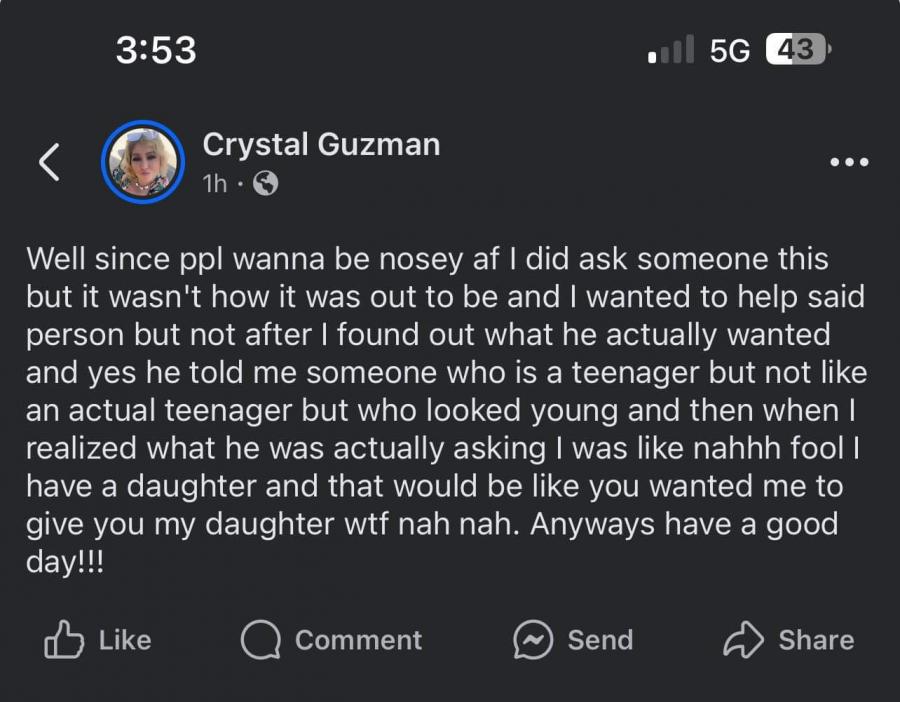The width and height of the screenshot is (900, 702).
Task: Tap the speech bubble Comment icon
Action: pyautogui.click(x=260, y=640)
